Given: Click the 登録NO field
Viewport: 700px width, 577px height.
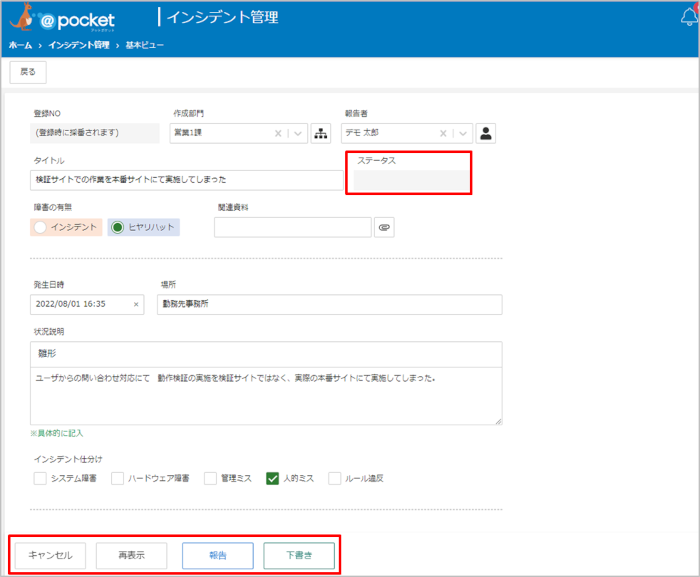Looking at the screenshot, I should pyautogui.click(x=95, y=133).
